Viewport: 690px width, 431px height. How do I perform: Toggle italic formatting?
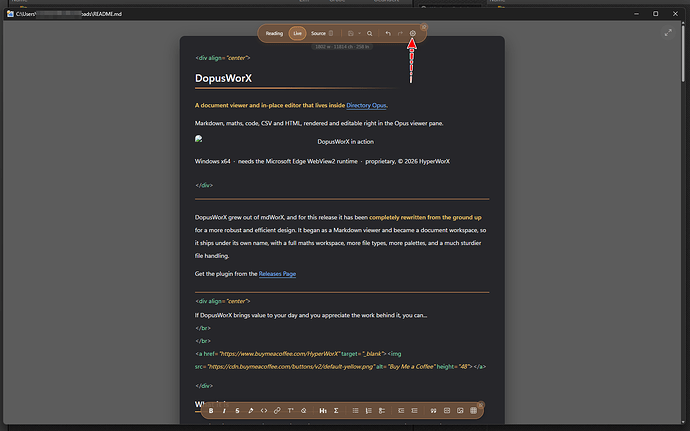coord(224,410)
